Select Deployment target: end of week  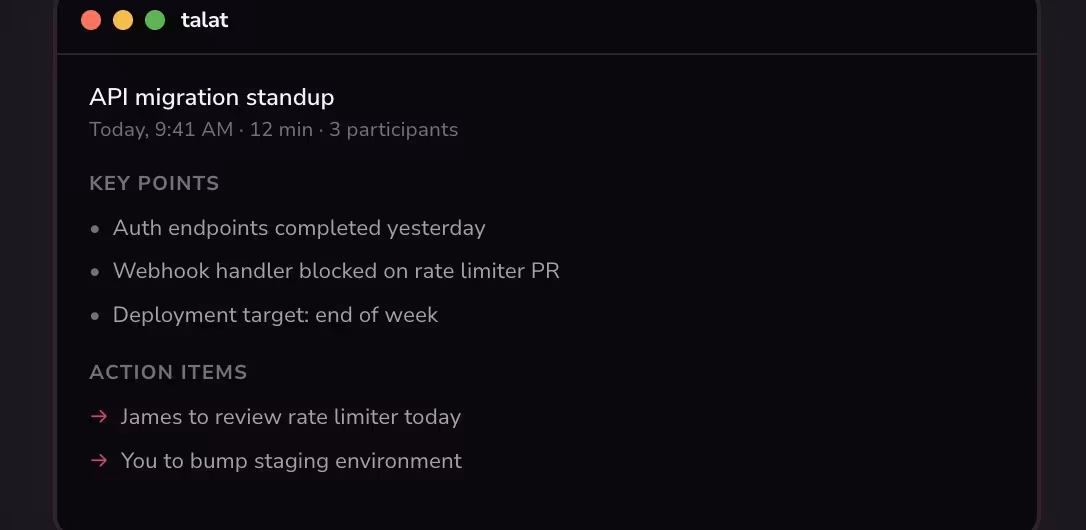[x=276, y=315]
